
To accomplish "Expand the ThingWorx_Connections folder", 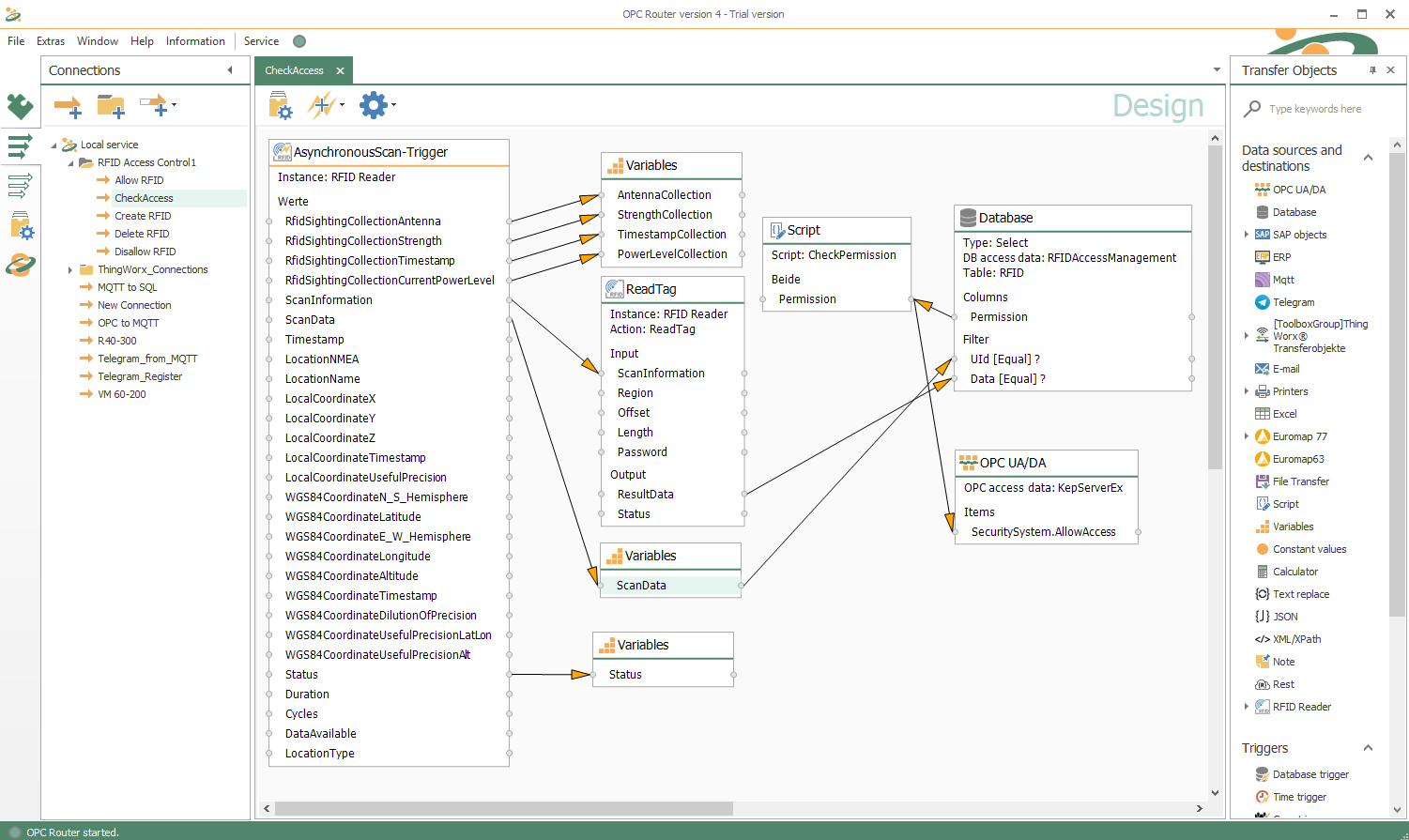I will point(70,270).
